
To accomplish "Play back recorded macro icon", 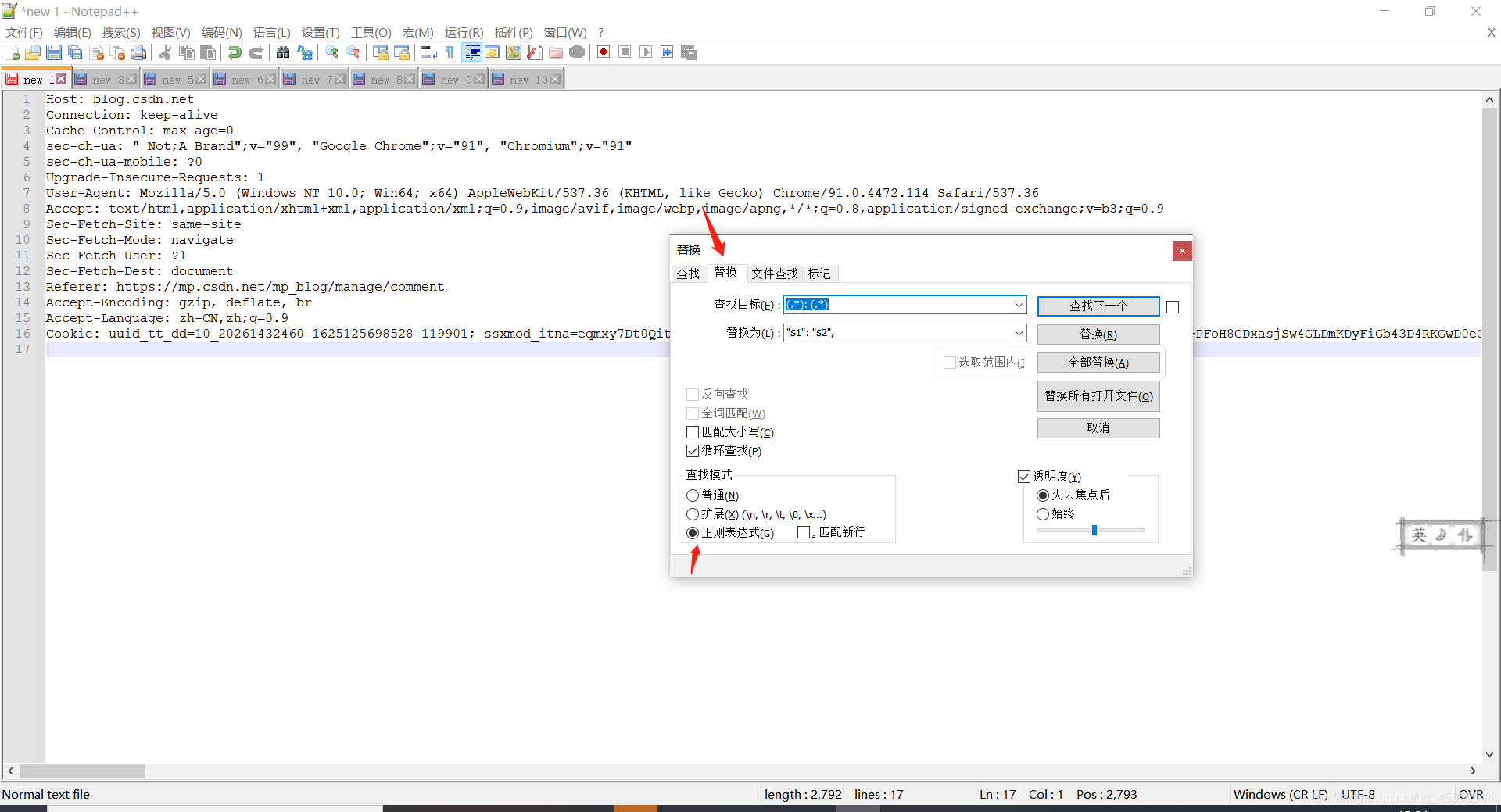I will click(646, 52).
